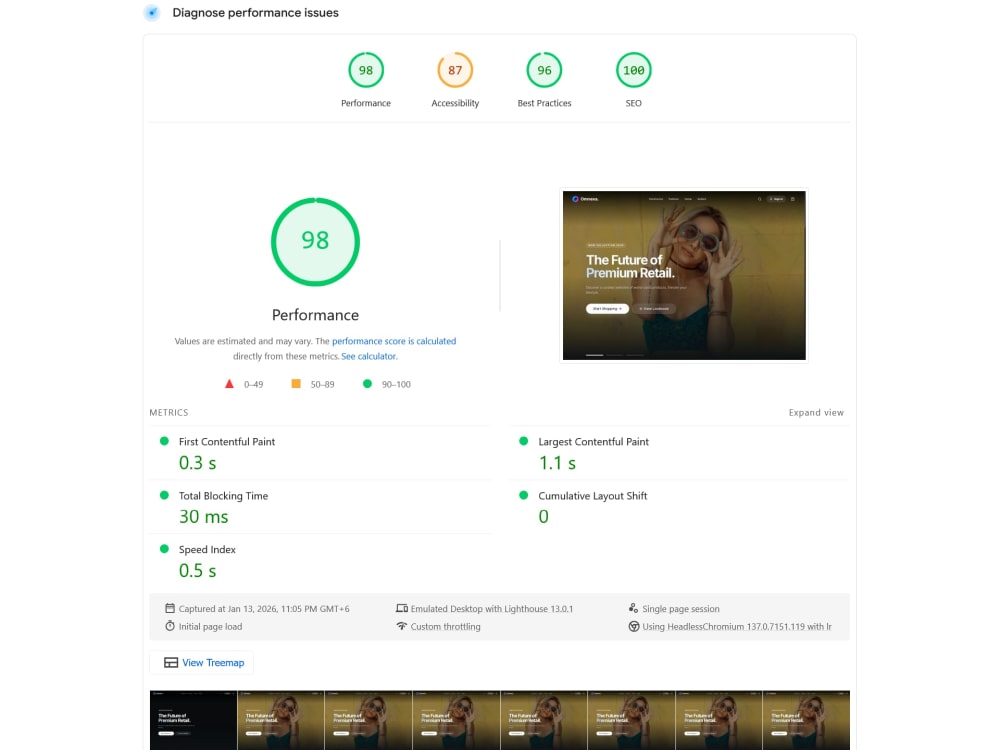Click the Single page session text
This screenshot has height=750, width=1000.
point(680,609)
